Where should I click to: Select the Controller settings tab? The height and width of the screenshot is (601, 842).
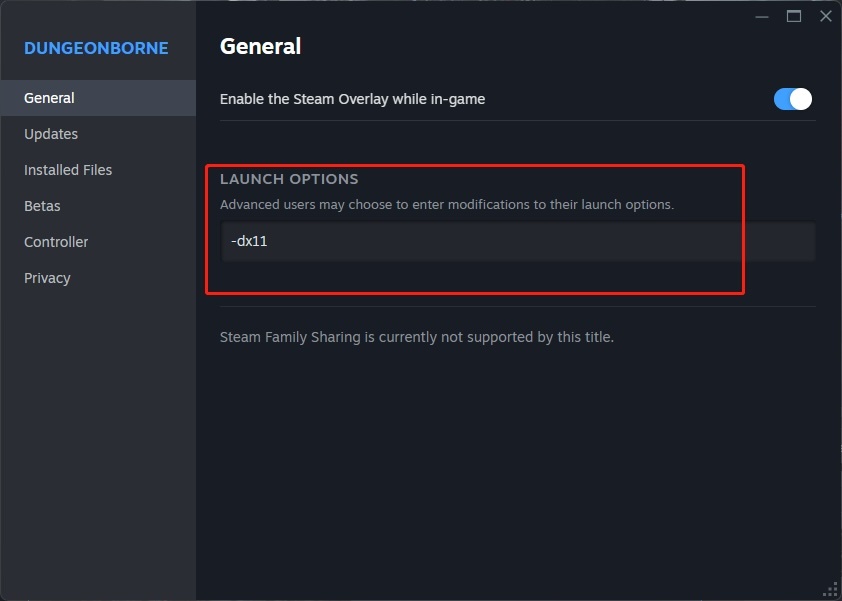tap(56, 242)
